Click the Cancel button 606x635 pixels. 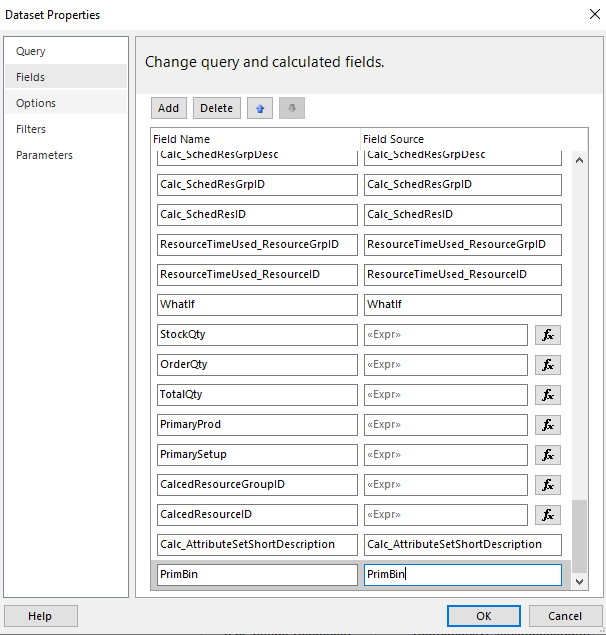coord(565,616)
